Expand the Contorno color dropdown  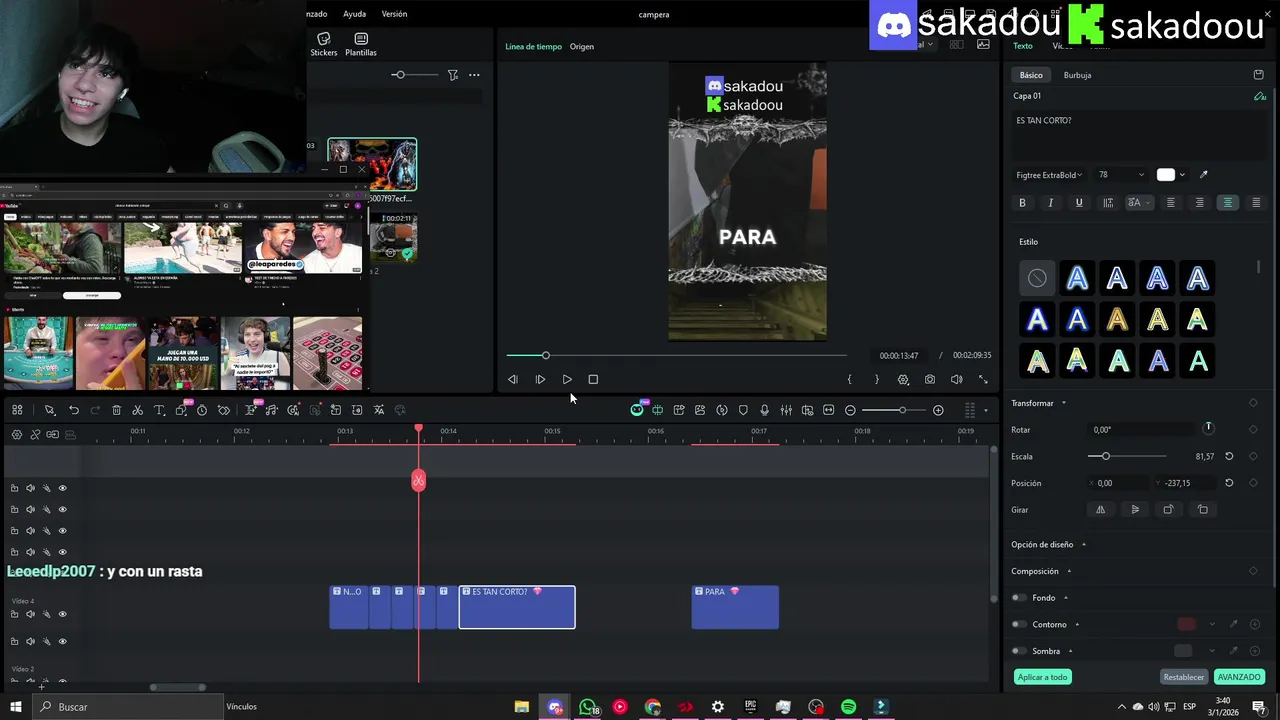click(x=1212, y=624)
